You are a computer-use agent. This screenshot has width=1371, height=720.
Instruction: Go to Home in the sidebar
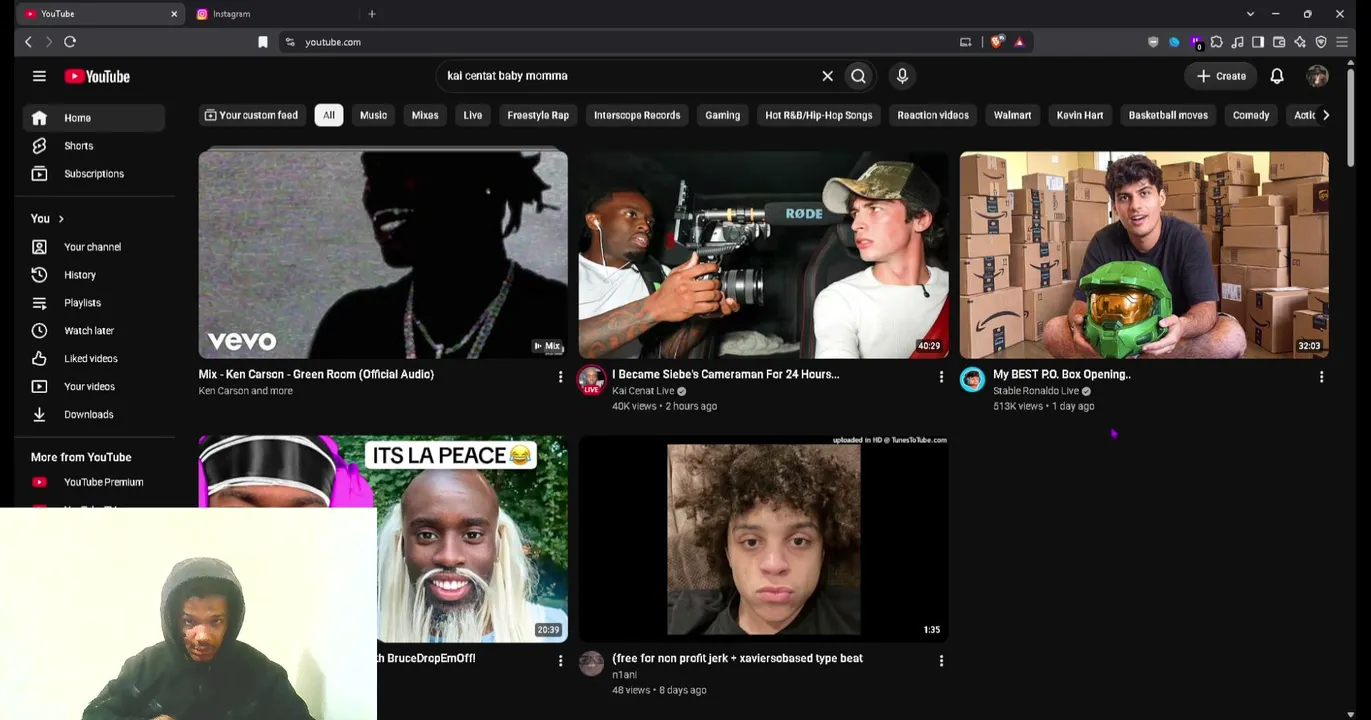94,118
